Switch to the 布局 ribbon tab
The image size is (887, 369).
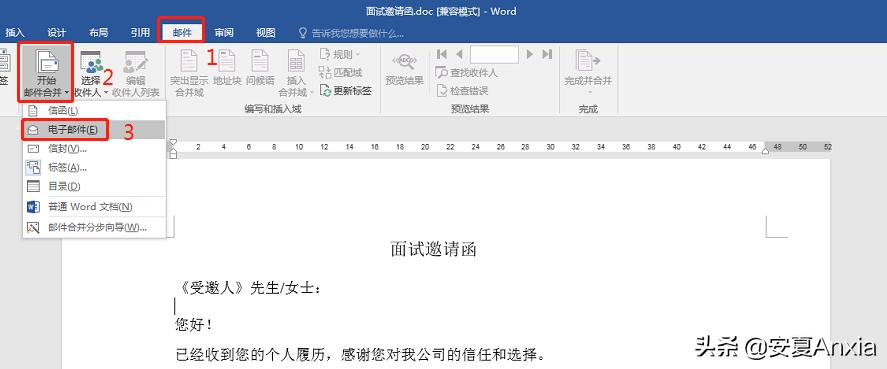98,33
